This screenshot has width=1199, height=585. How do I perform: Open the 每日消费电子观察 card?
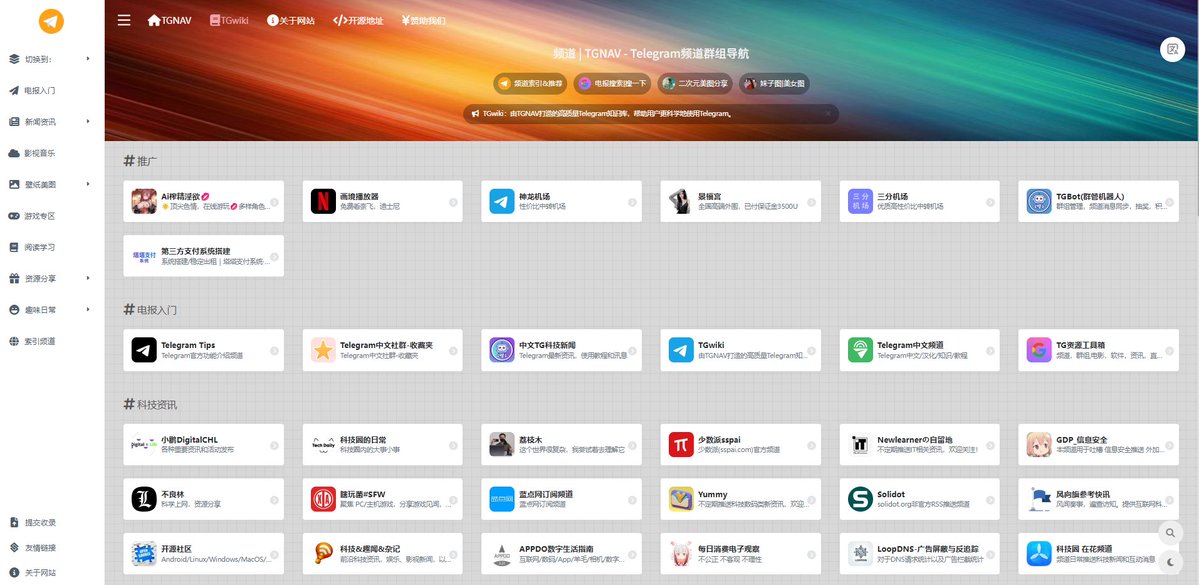740,554
